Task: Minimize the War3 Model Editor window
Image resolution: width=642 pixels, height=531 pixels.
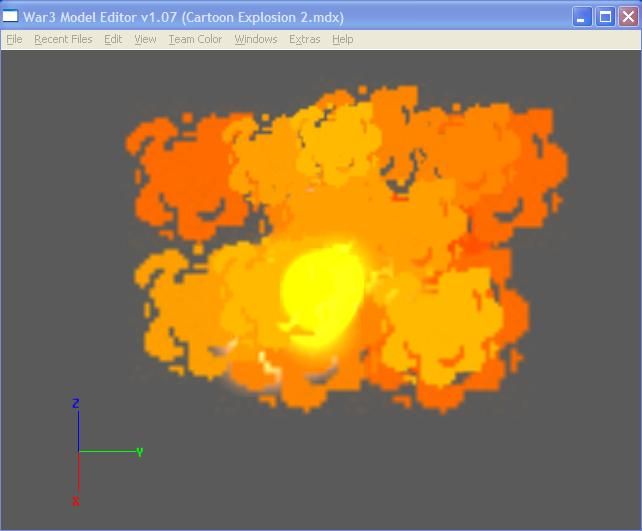Action: pyautogui.click(x=582, y=17)
